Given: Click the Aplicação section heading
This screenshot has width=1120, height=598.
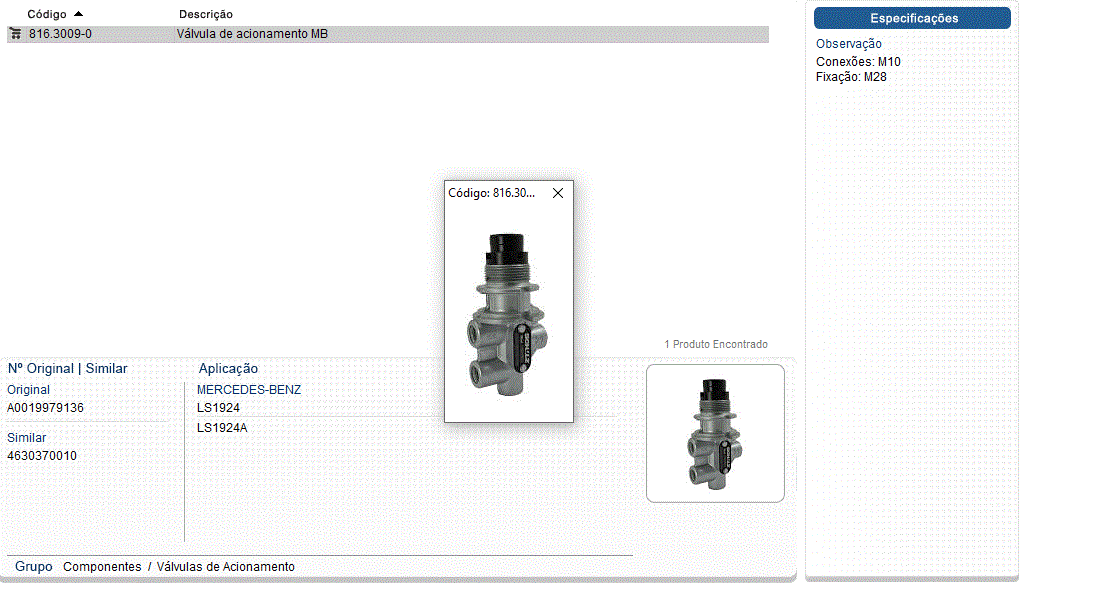Looking at the screenshot, I should (228, 368).
